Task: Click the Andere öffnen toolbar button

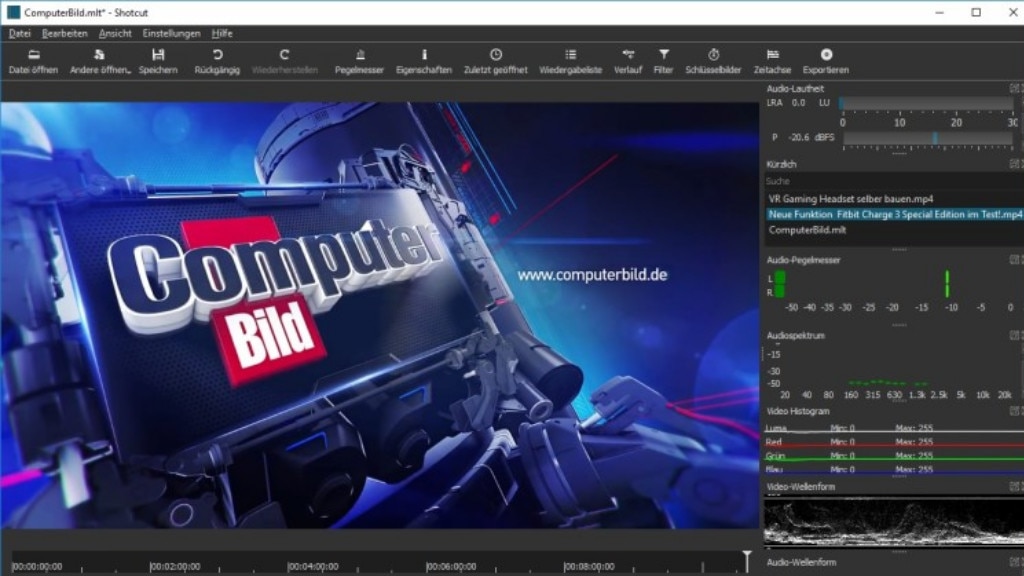Action: coord(99,61)
